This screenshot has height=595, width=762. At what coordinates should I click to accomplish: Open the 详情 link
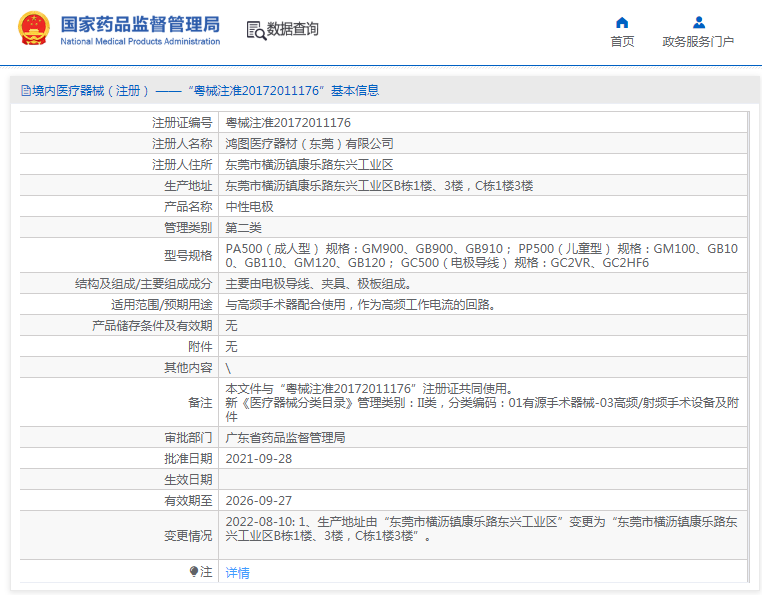[x=238, y=573]
